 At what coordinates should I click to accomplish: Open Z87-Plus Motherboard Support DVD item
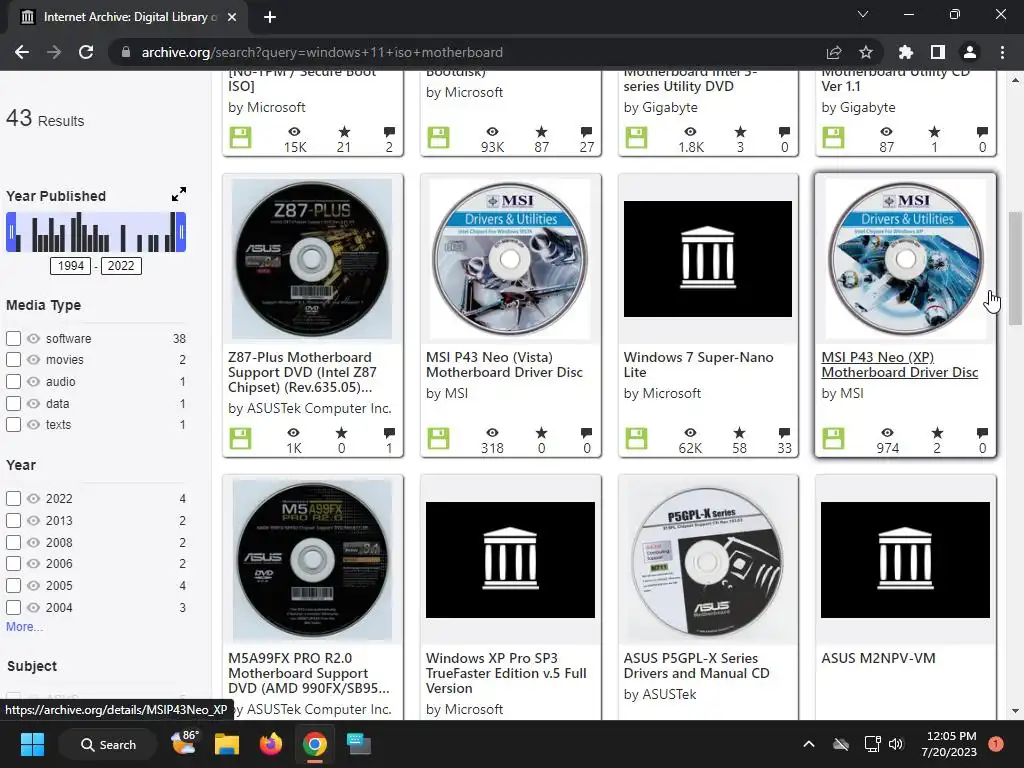click(302, 372)
